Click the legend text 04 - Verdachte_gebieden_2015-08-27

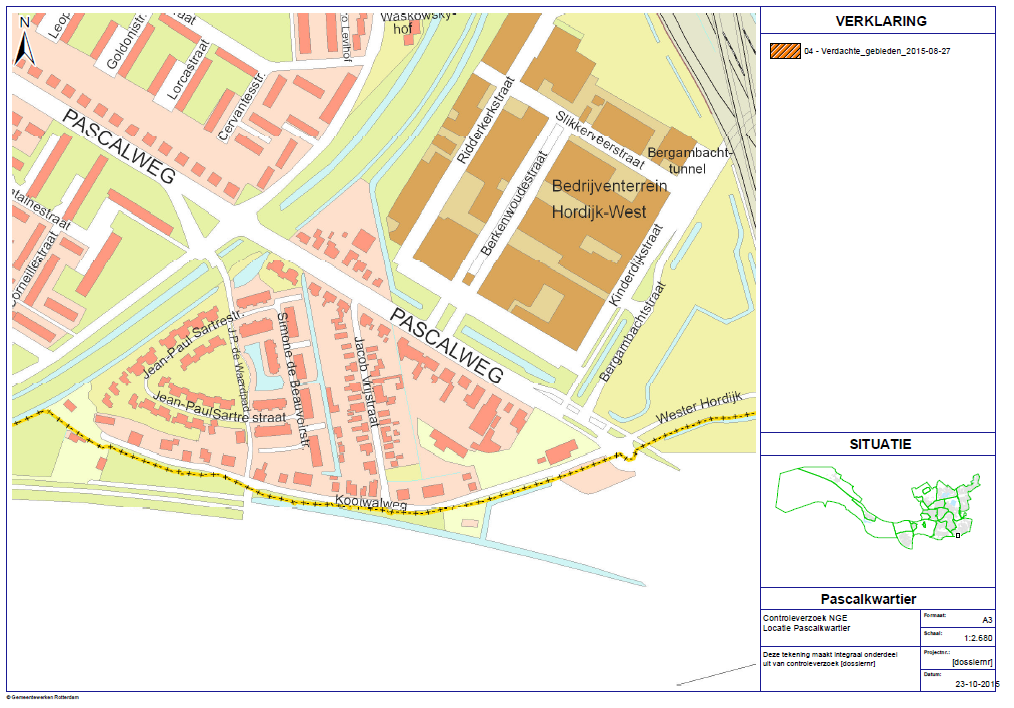pos(878,51)
